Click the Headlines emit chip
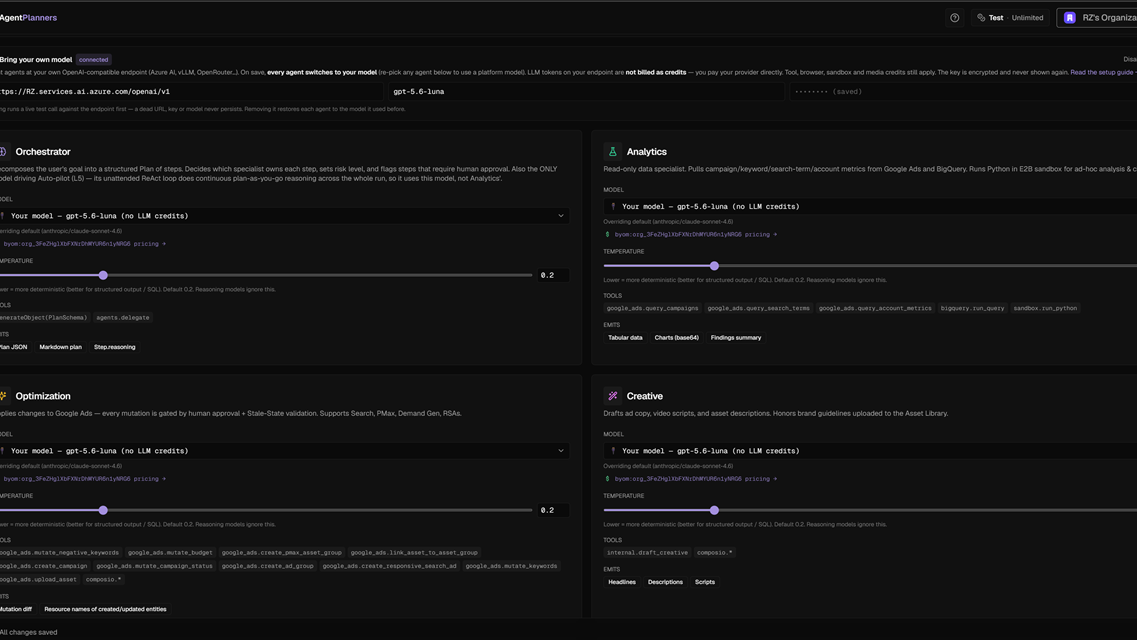 [x=622, y=582]
